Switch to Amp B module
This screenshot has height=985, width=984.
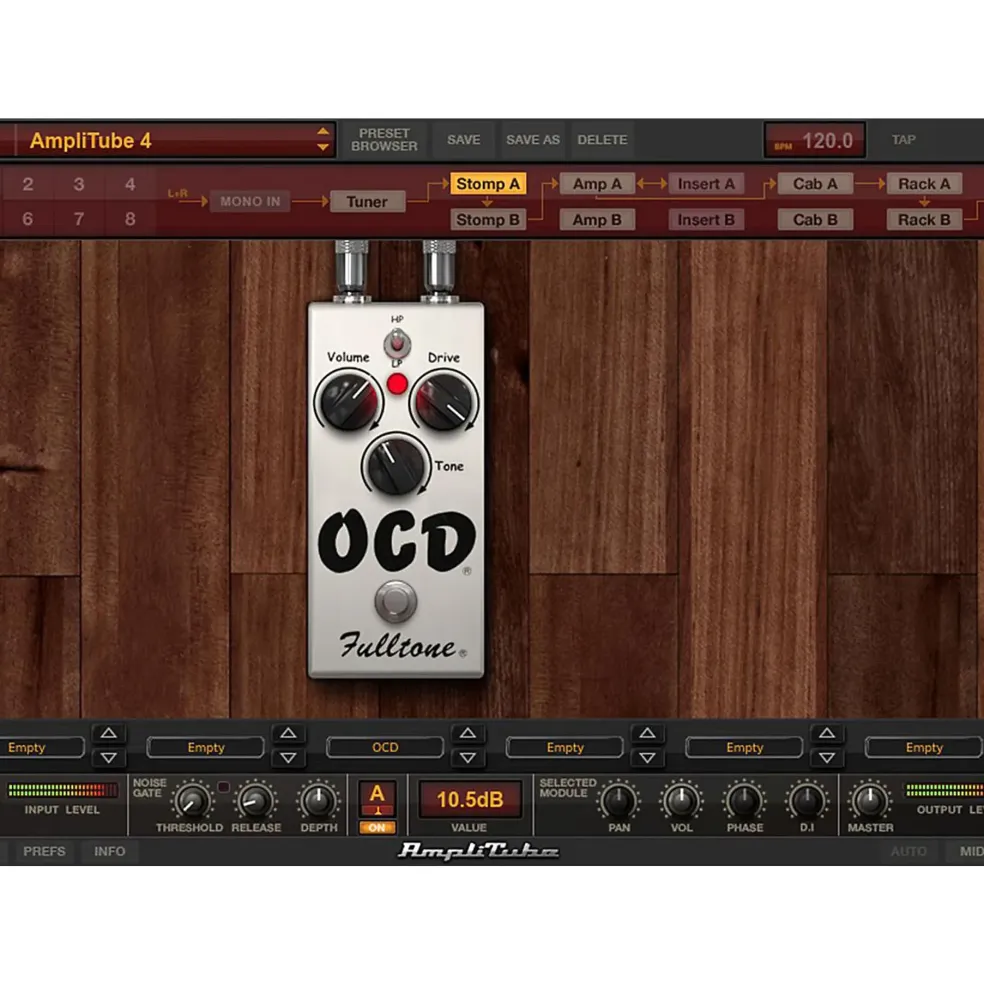(x=597, y=219)
